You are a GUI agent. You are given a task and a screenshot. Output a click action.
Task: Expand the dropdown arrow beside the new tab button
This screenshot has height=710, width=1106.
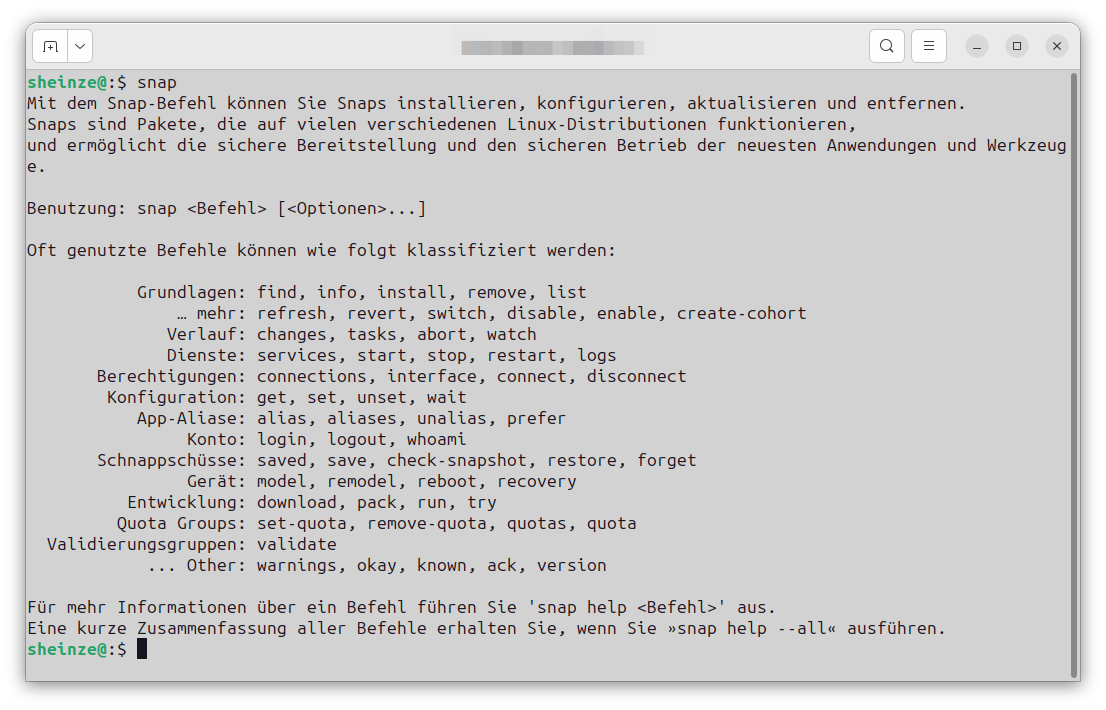(80, 45)
